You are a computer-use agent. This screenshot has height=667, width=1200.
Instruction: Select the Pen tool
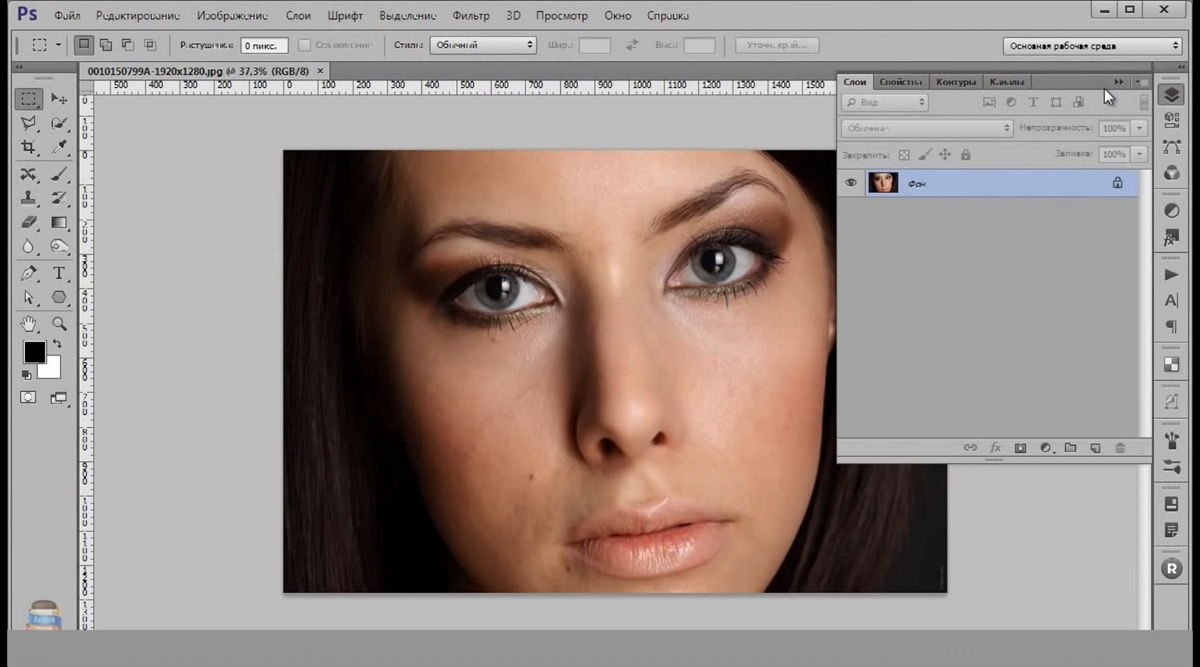[x=29, y=273]
